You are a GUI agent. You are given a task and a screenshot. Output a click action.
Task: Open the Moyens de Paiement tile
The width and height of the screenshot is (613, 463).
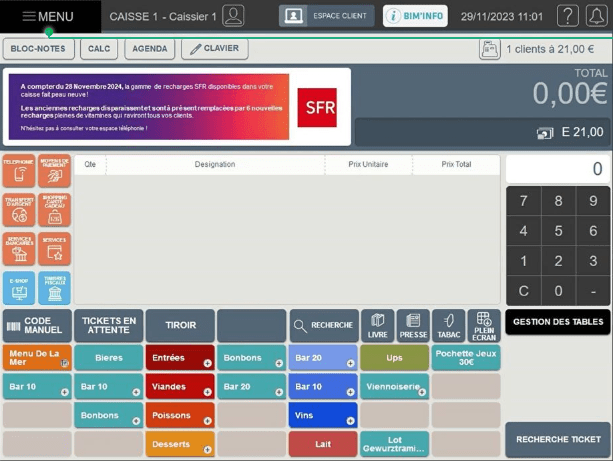click(x=55, y=171)
